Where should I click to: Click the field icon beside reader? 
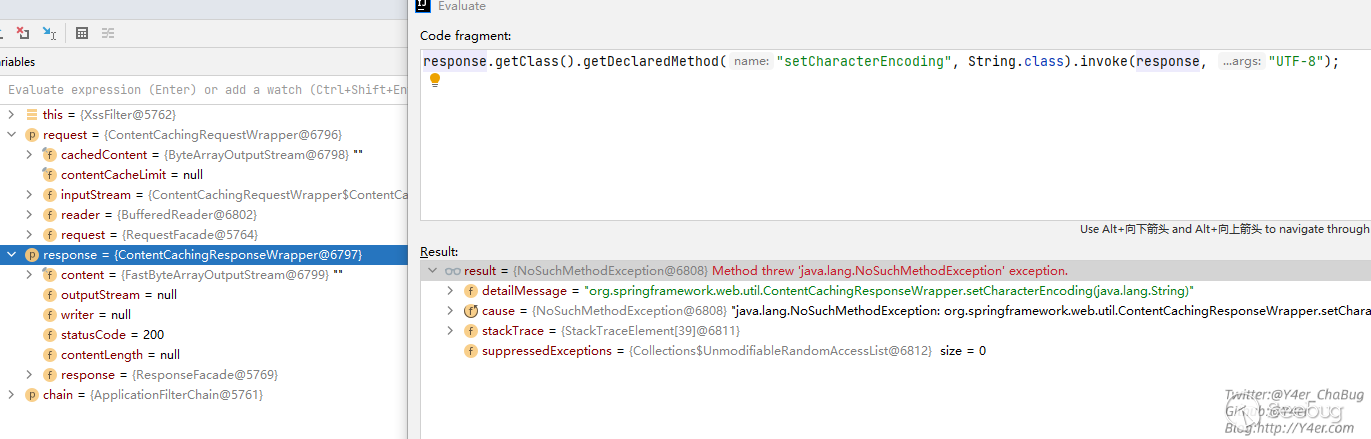click(50, 215)
